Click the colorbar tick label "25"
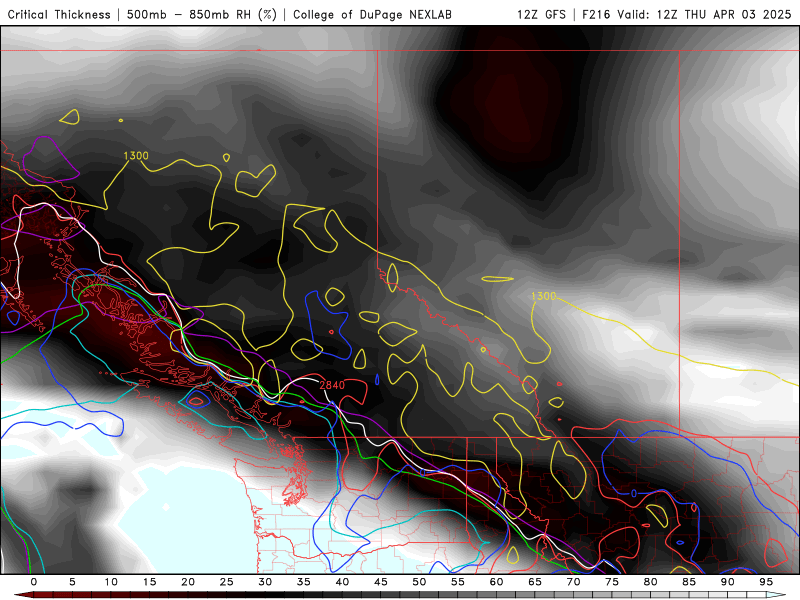Screen dimensions: 800x600 click(227, 582)
